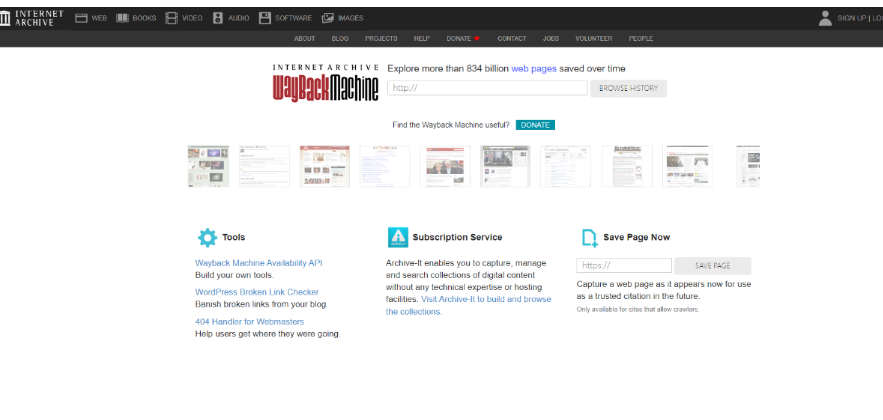Click the Internet Archive logo
This screenshot has width=883, height=420.
tap(32, 18)
